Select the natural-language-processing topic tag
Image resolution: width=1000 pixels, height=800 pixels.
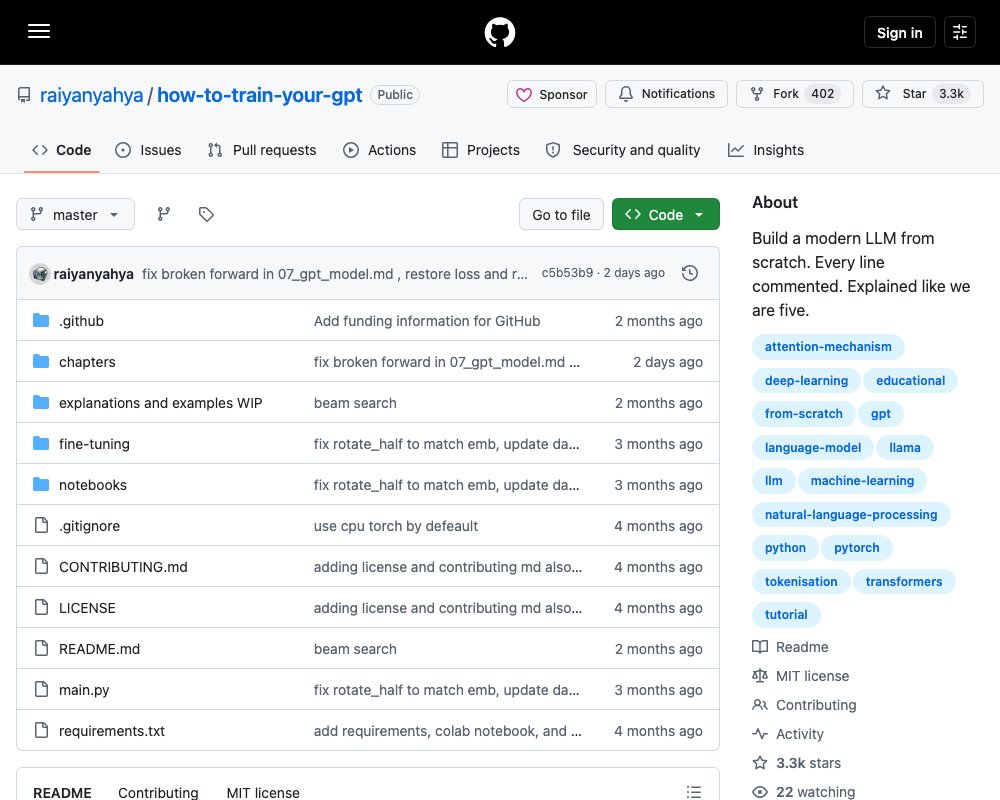[x=851, y=514]
